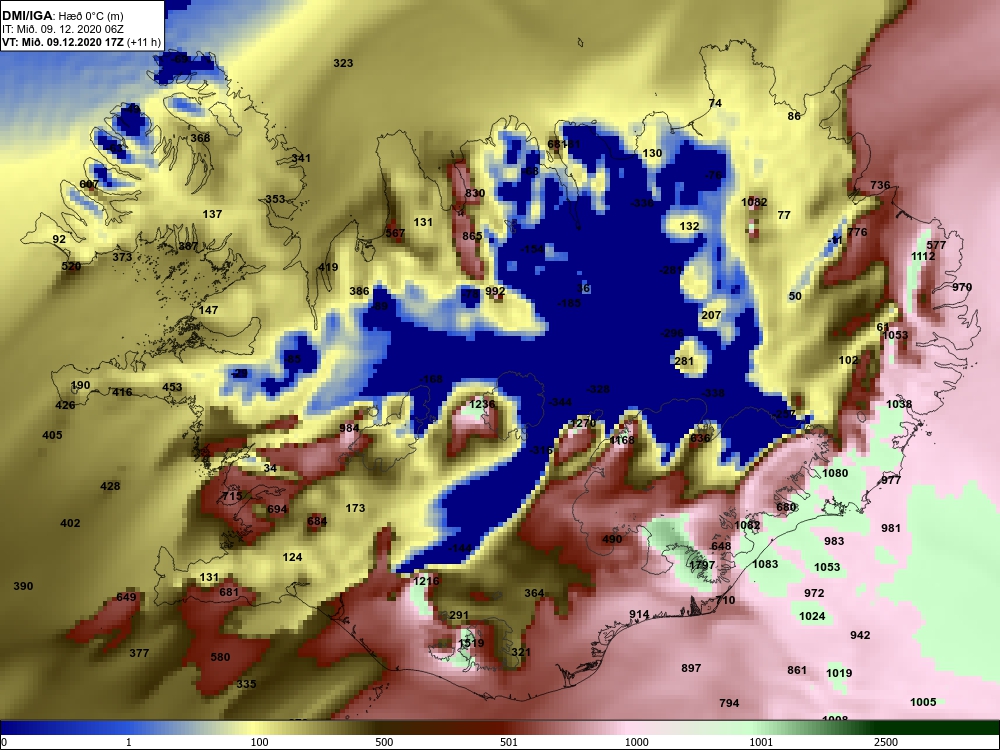Click the map value 419

coord(328,267)
